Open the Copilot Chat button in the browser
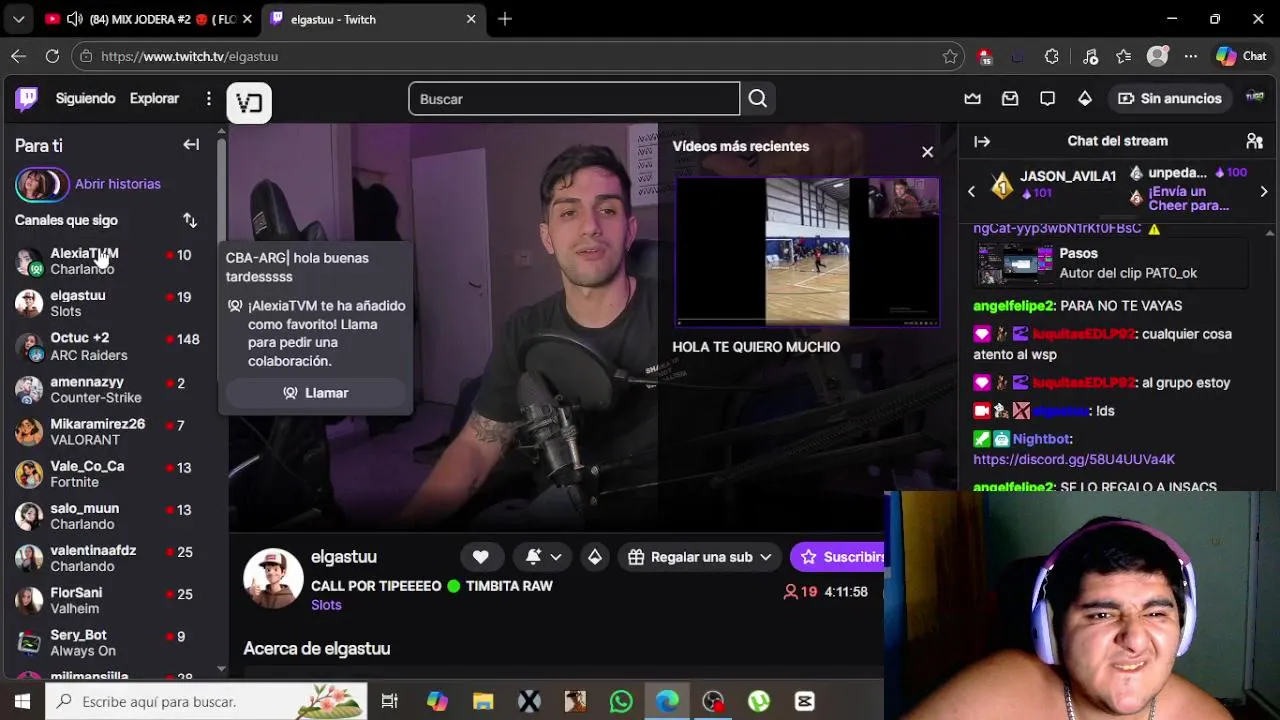Image resolution: width=1280 pixels, height=720 pixels. coord(1241,56)
